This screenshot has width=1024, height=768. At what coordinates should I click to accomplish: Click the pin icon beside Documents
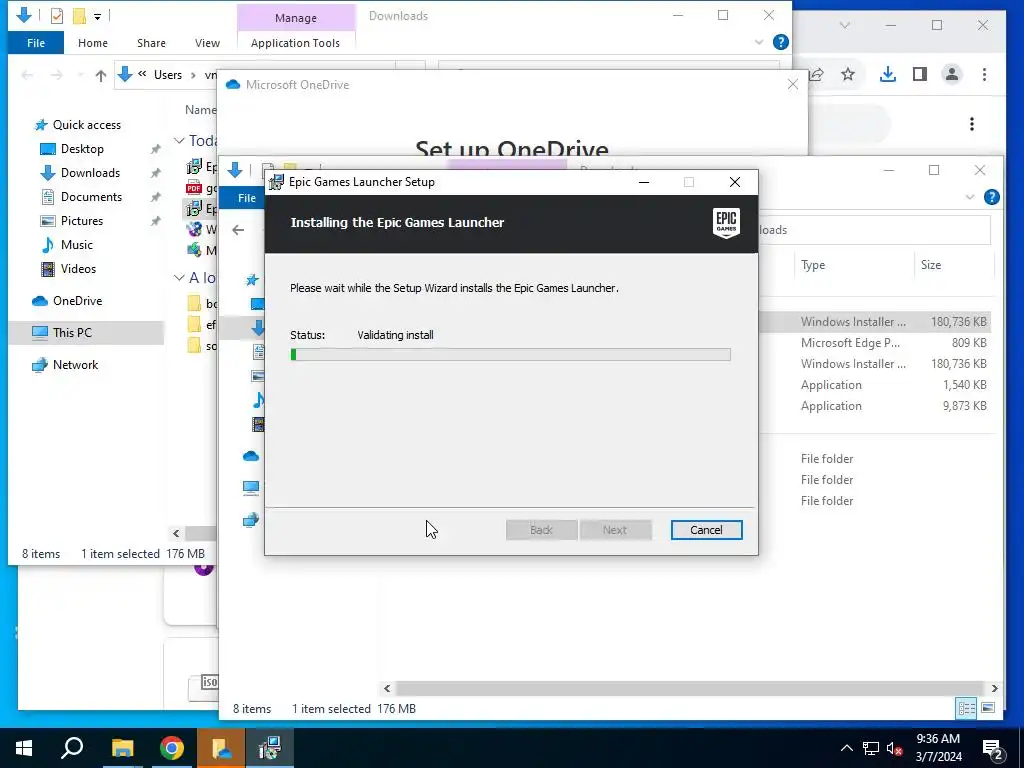click(155, 197)
